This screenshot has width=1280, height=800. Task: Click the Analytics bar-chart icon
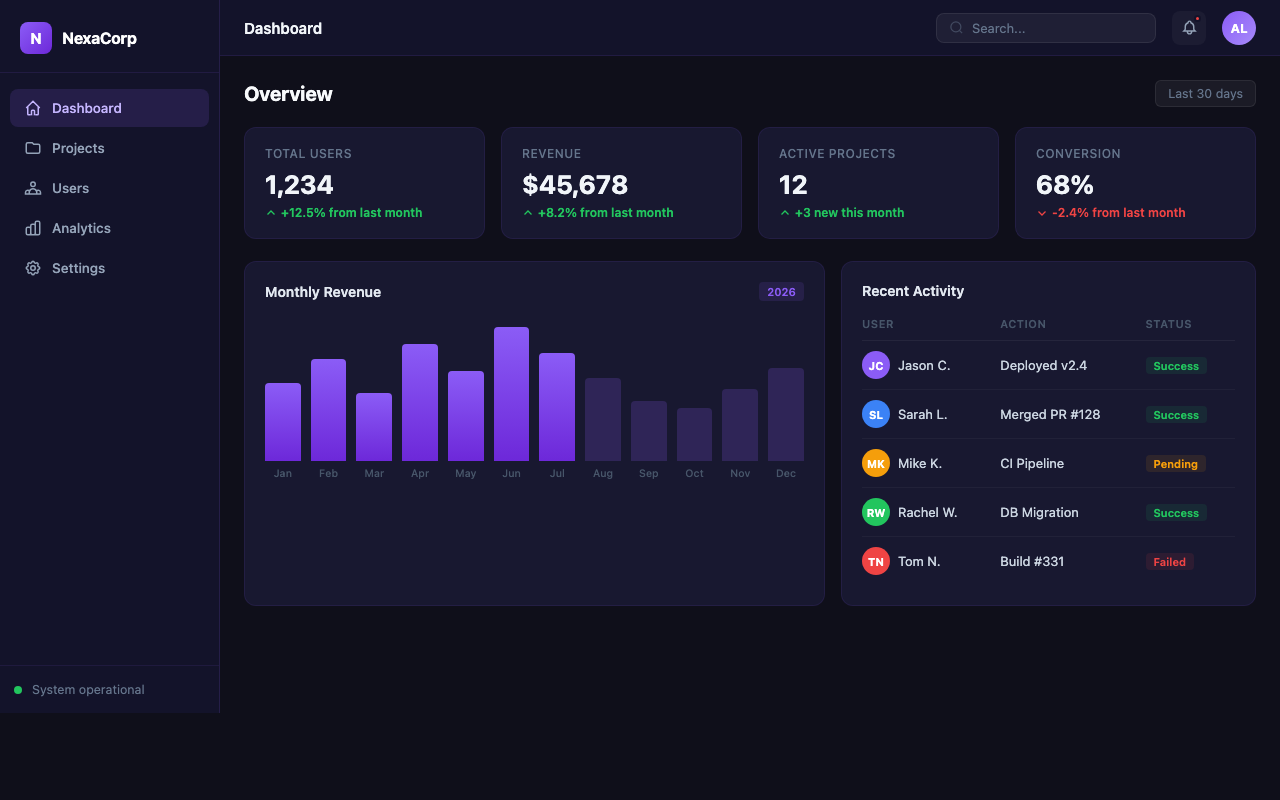coord(33,228)
